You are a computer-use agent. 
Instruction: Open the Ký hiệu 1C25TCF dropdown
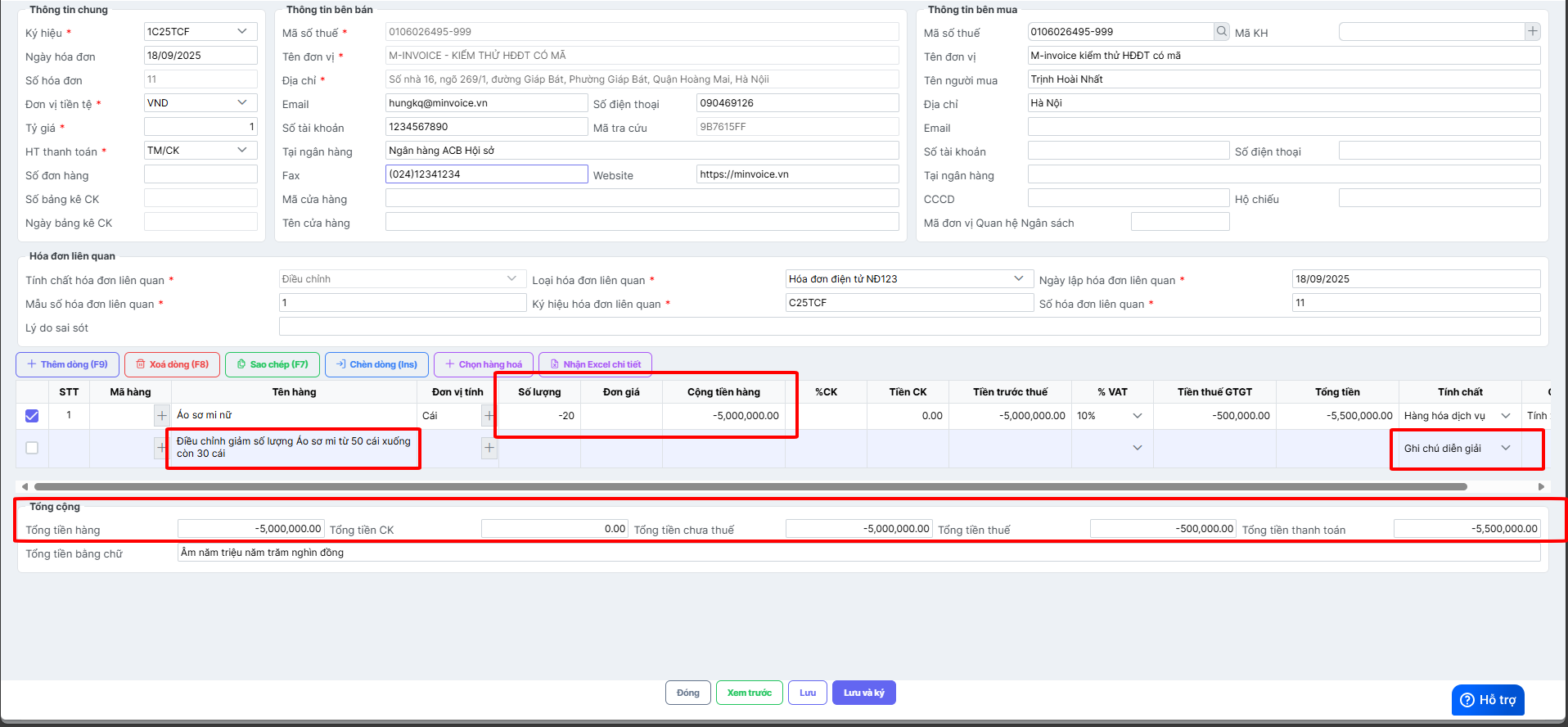[242, 32]
